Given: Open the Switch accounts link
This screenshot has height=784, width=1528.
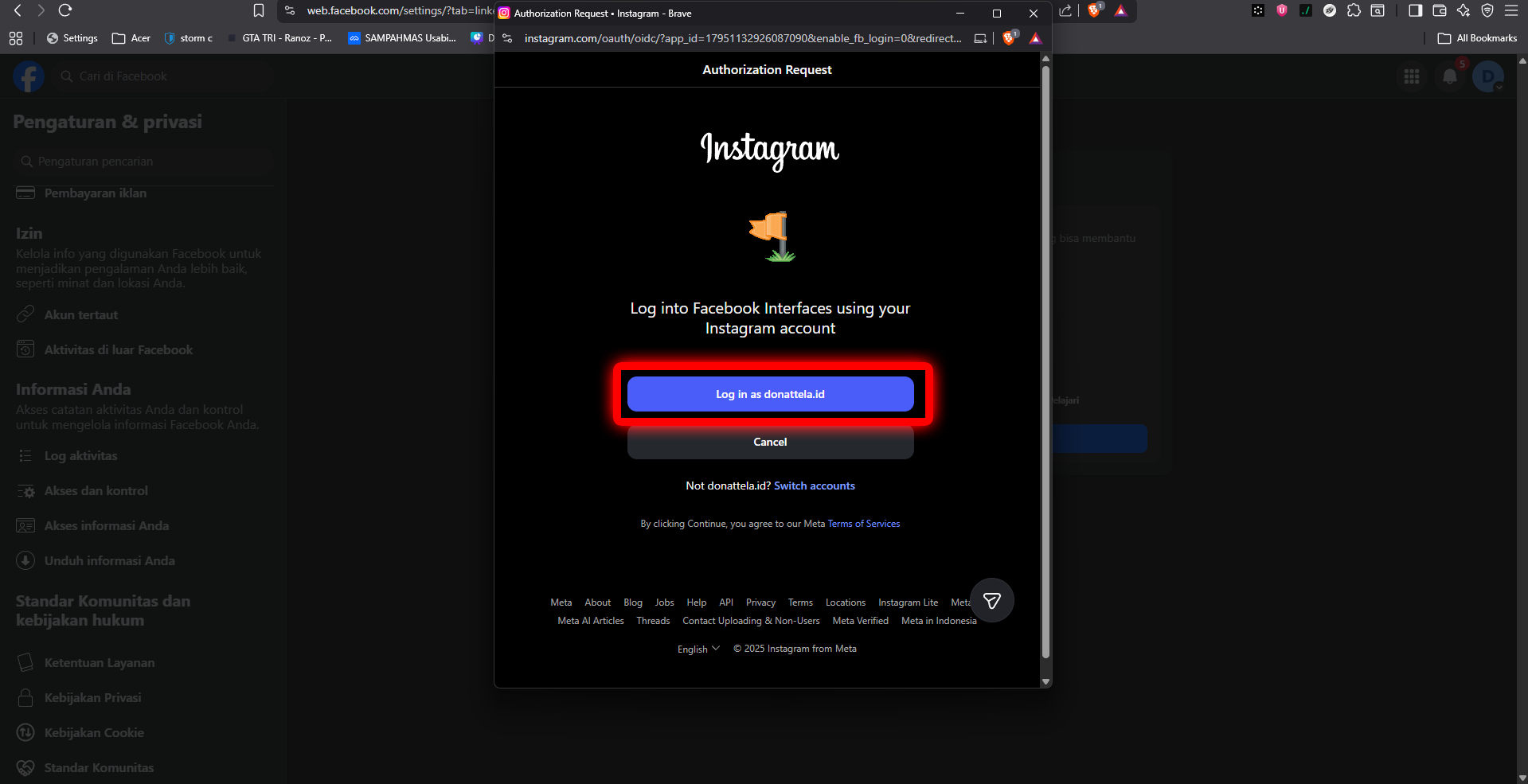Looking at the screenshot, I should coord(814,486).
